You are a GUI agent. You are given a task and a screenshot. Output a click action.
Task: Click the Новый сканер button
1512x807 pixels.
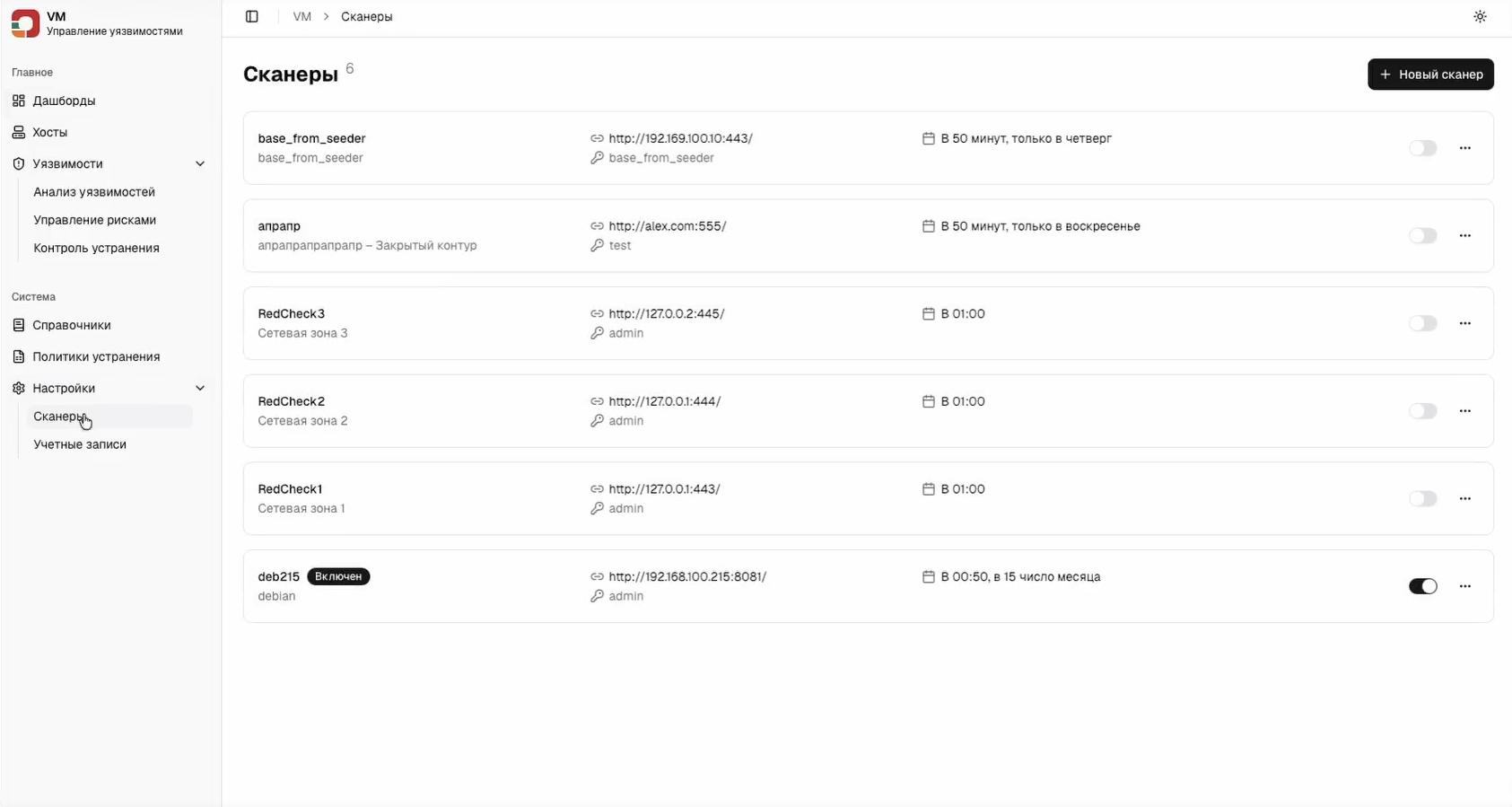point(1430,75)
